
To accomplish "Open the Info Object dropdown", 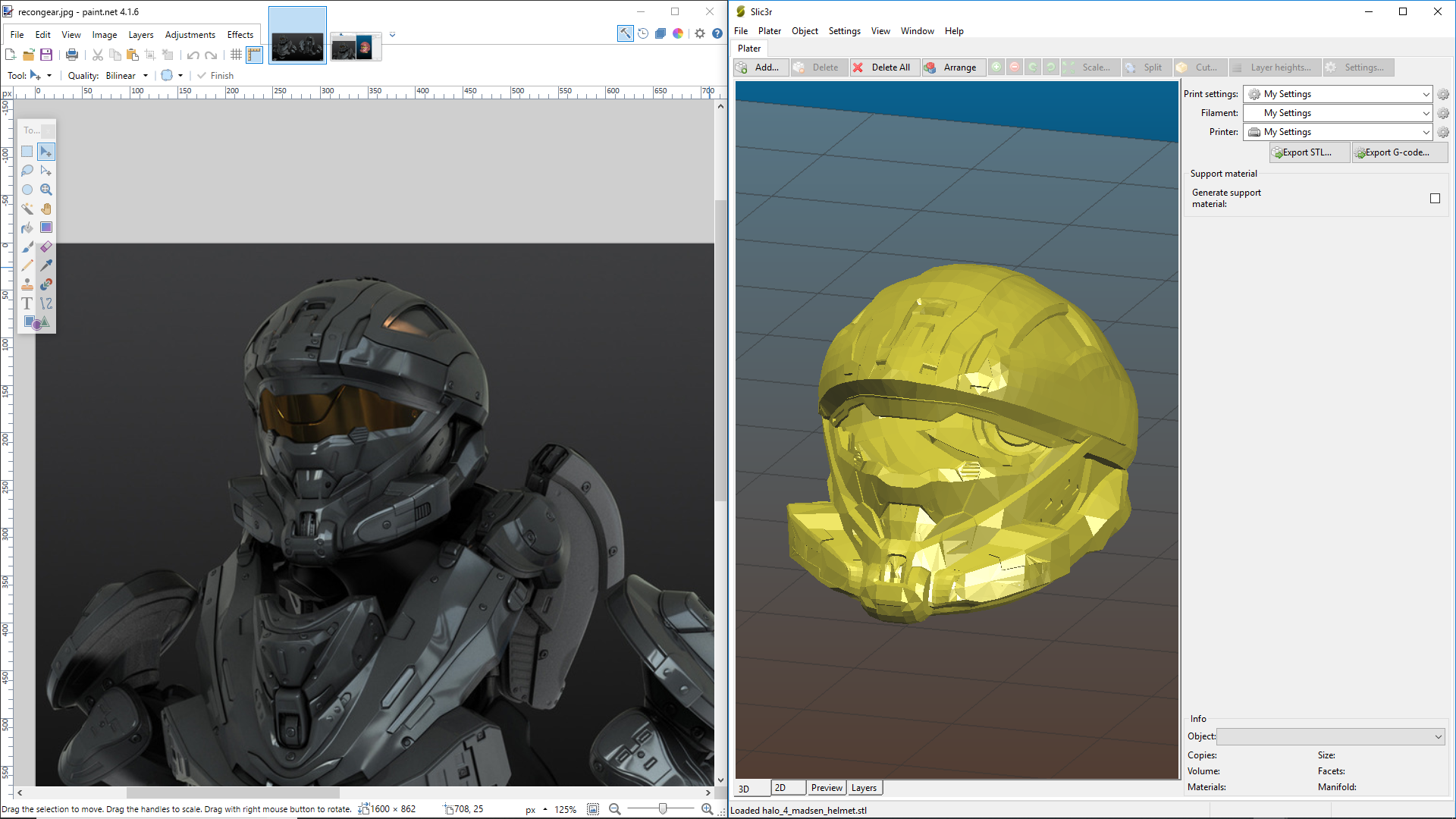I will tap(1331, 736).
